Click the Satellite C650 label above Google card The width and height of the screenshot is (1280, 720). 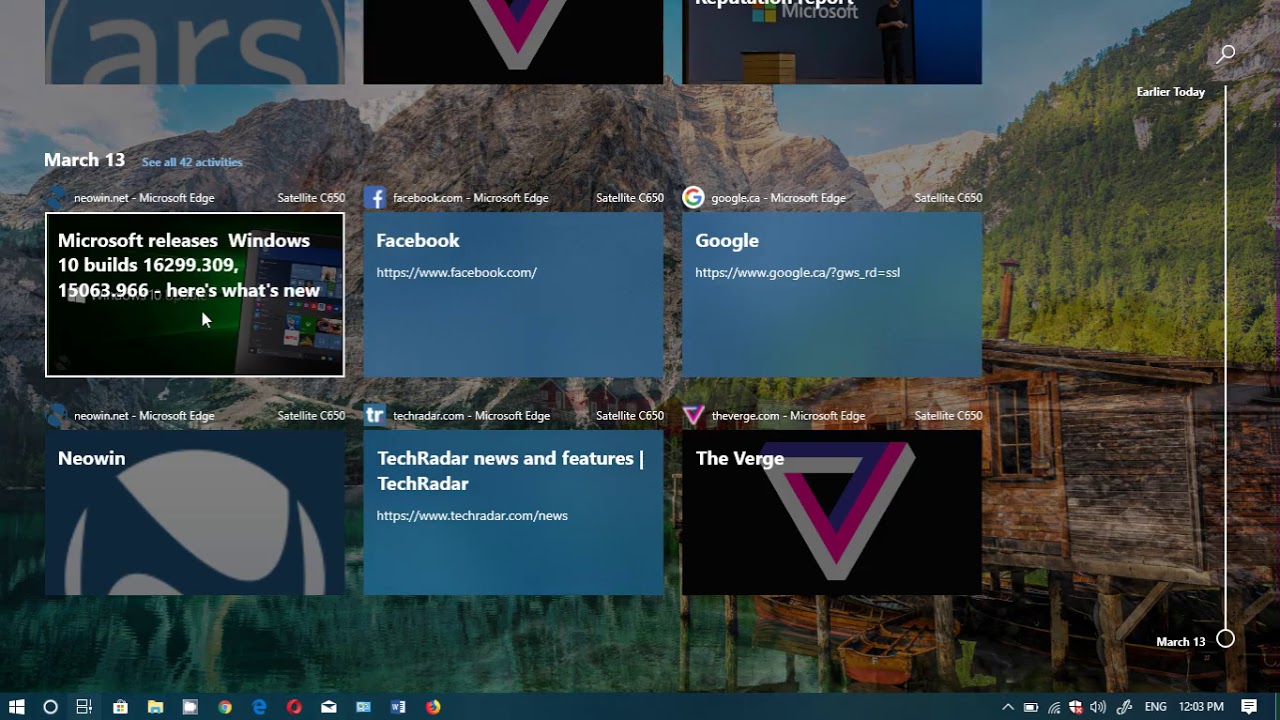[x=948, y=198]
